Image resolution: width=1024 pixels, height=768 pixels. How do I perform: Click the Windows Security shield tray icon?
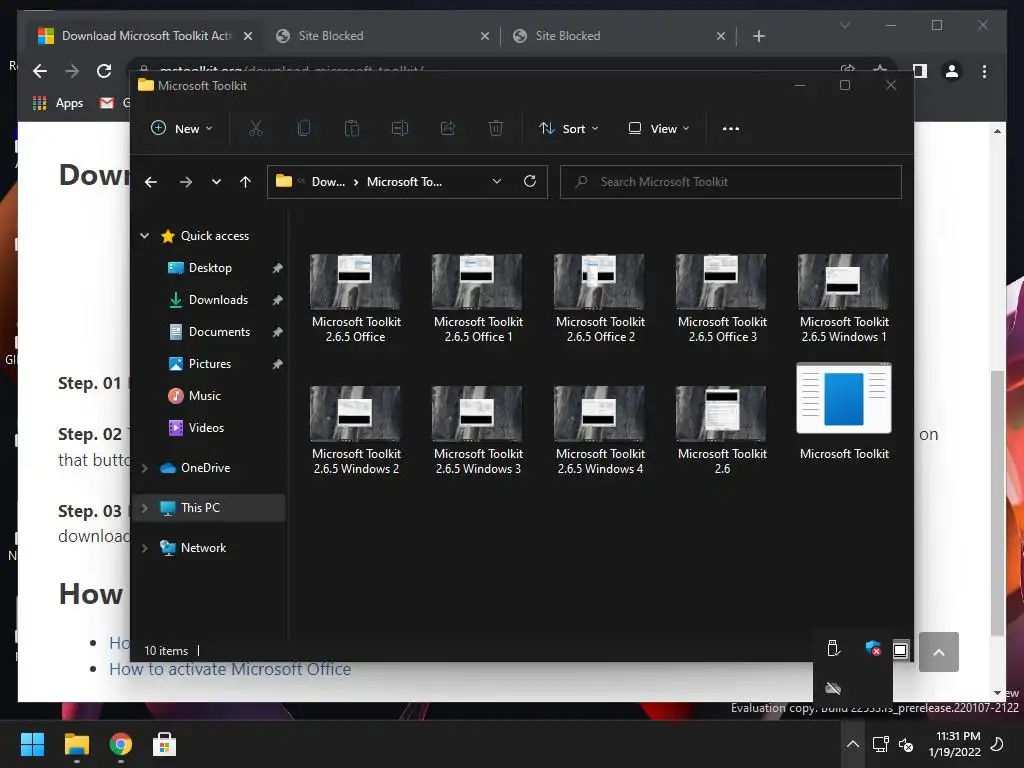pyautogui.click(x=873, y=648)
